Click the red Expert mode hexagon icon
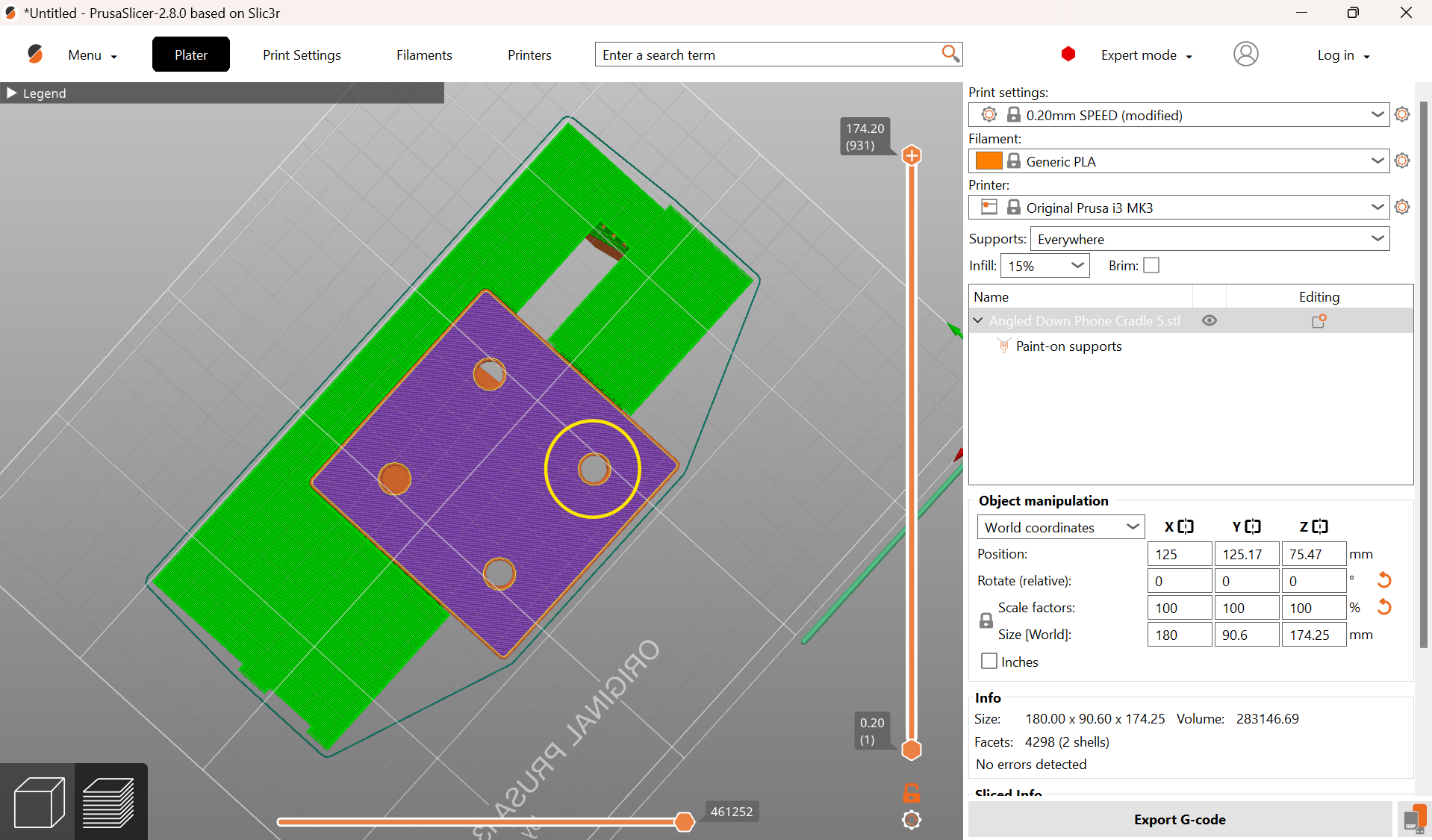This screenshot has height=840, width=1432. (1068, 54)
